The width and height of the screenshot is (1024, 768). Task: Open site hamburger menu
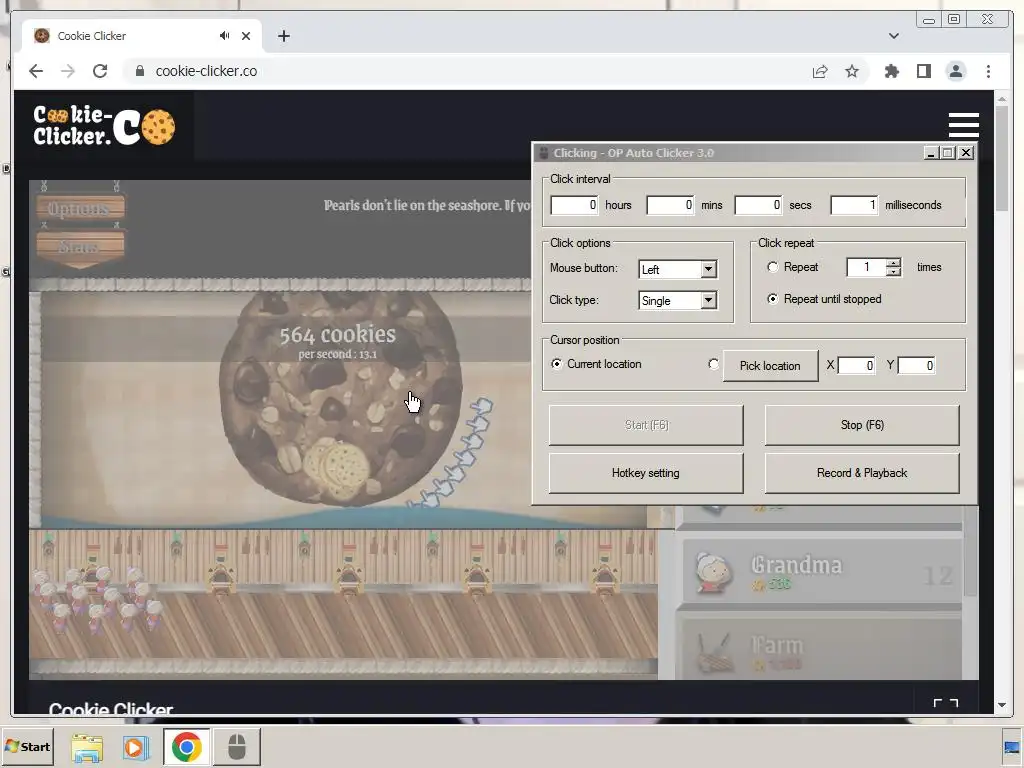[963, 125]
